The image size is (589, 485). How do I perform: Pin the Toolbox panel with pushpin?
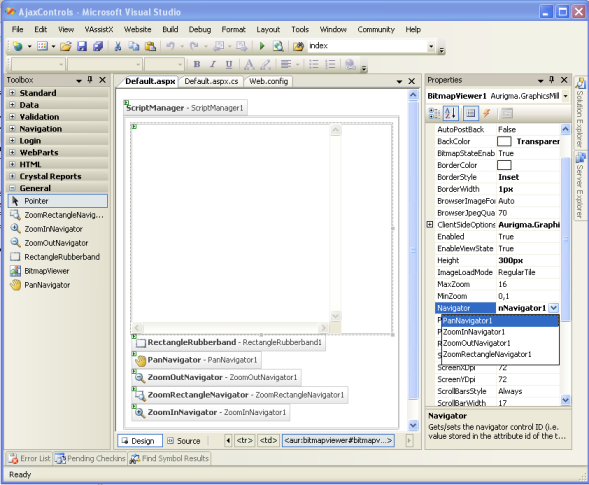point(90,80)
